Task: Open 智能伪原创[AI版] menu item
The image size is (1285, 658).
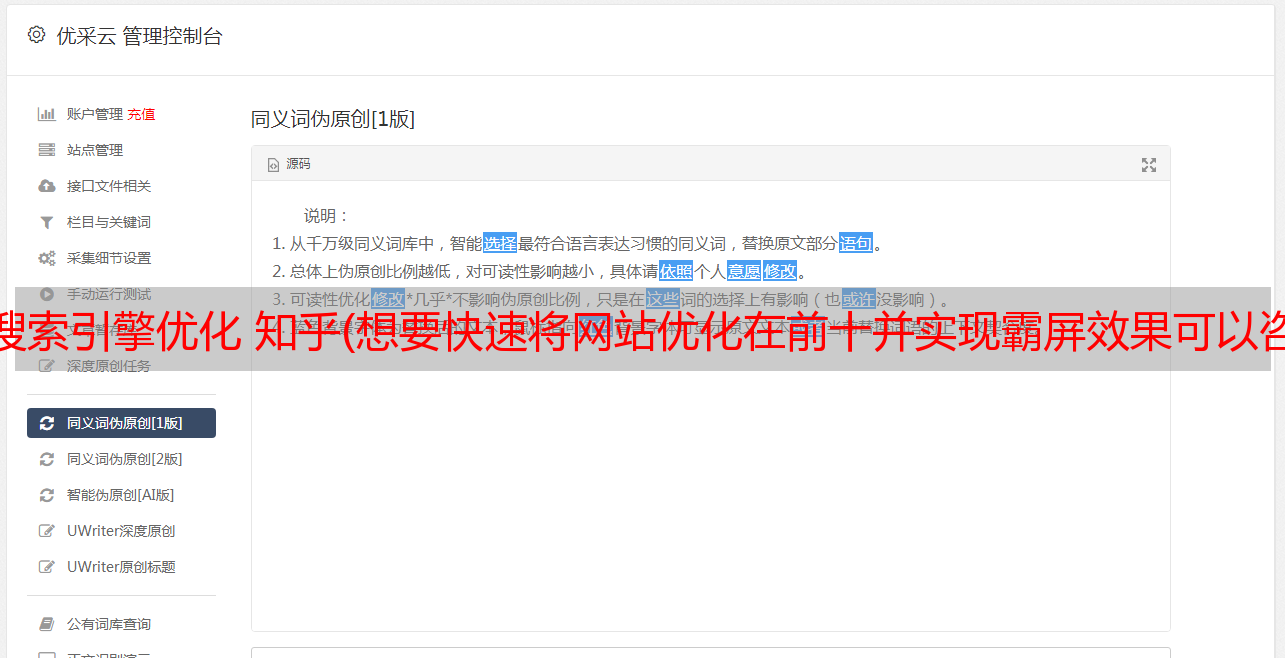Action: (x=121, y=495)
